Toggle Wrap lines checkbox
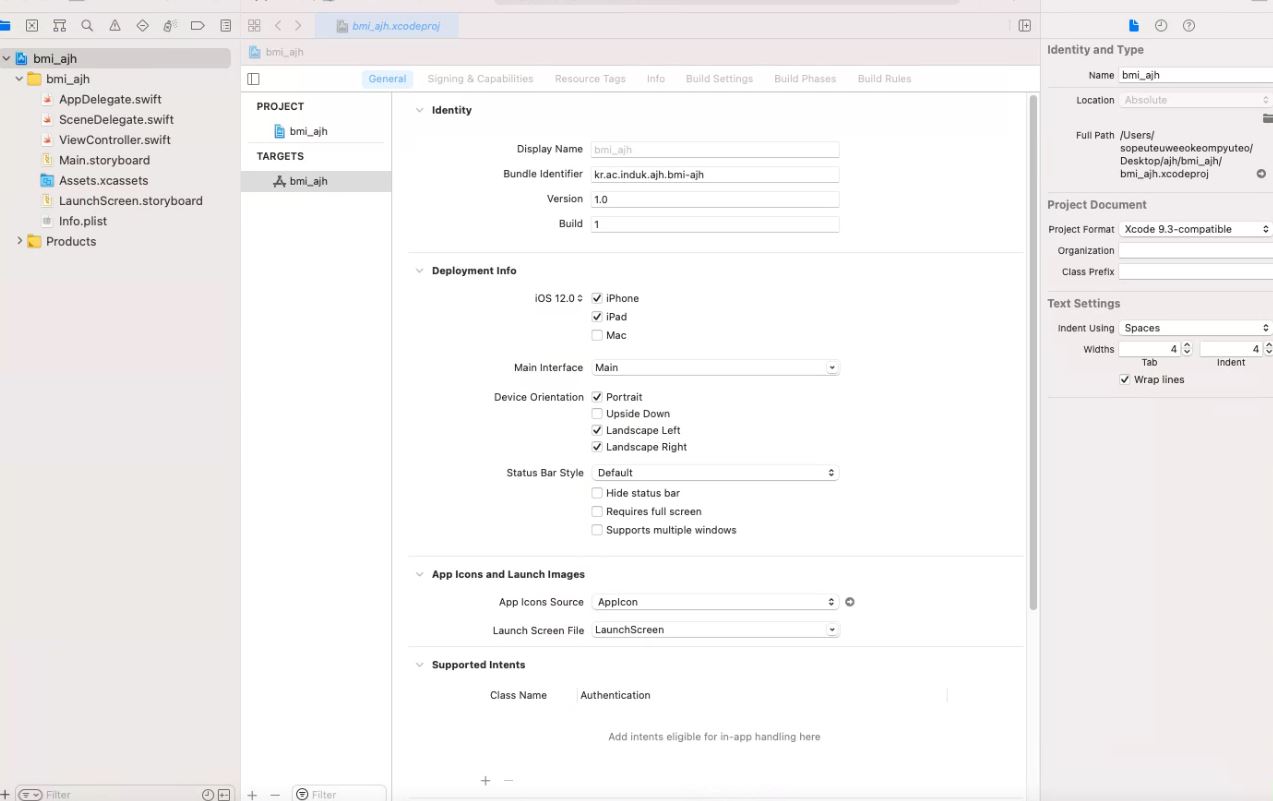 click(1125, 380)
